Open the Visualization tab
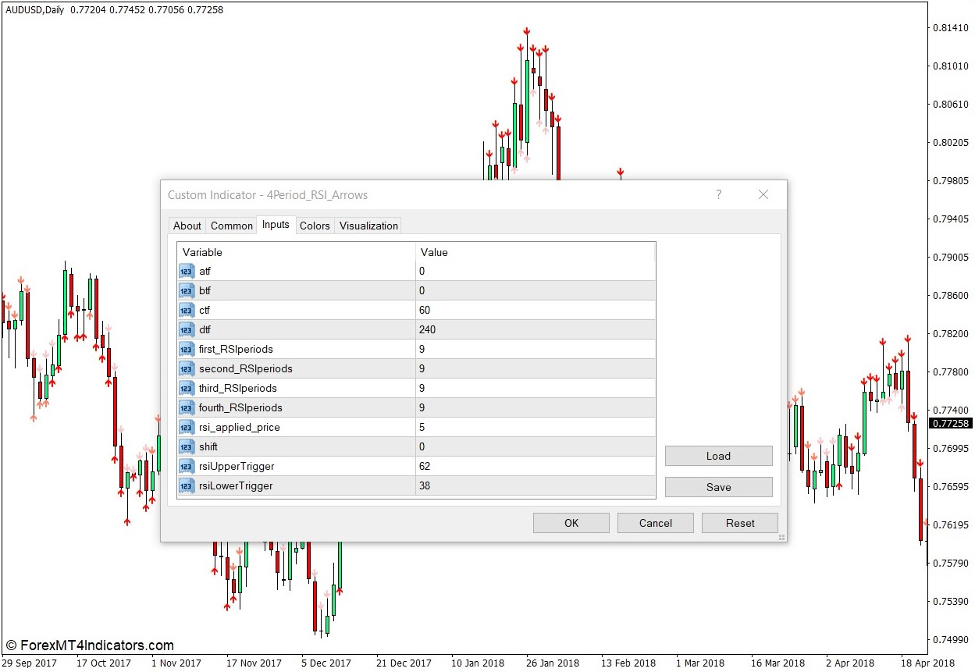Viewport: 977px width, 672px height. coord(368,225)
